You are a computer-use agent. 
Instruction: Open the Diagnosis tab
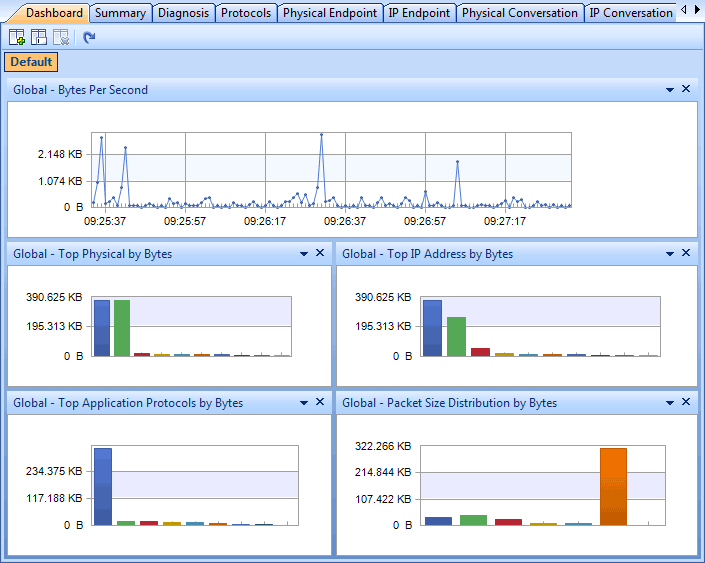(x=184, y=13)
